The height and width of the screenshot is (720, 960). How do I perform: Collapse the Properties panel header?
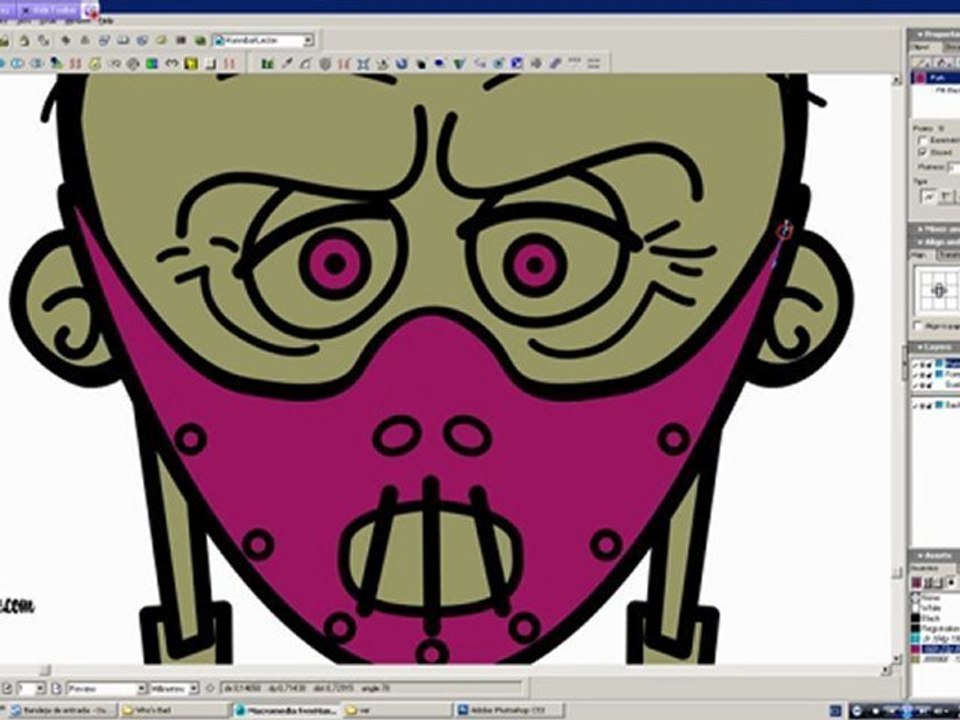coord(934,35)
